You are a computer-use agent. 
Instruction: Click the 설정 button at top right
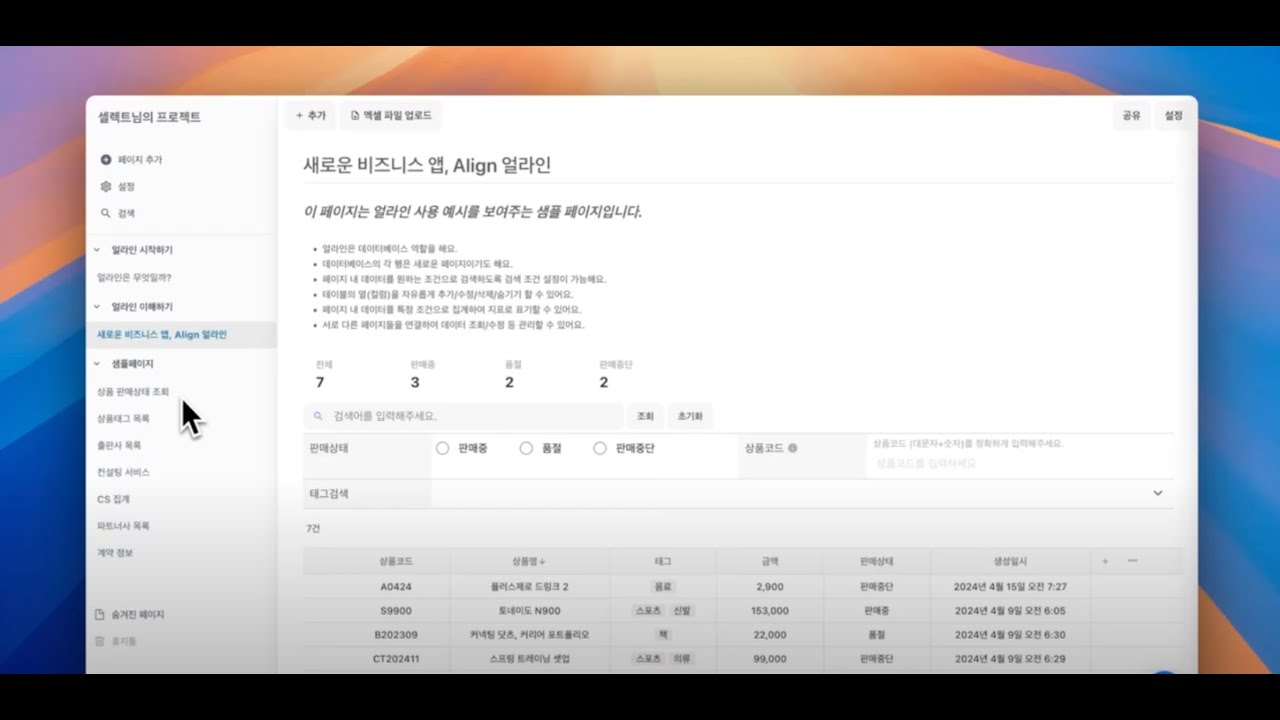[1174, 116]
